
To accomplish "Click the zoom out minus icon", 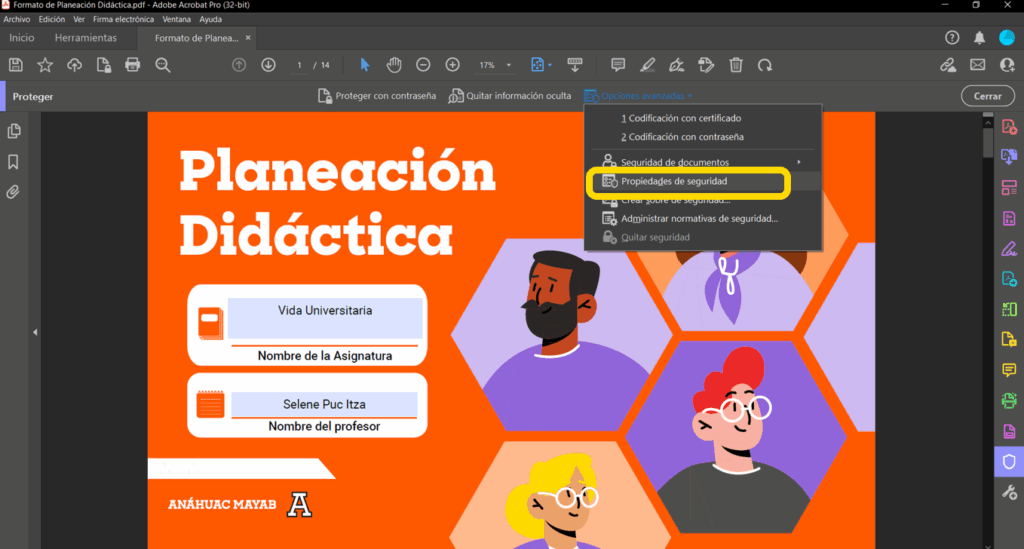I will [x=423, y=65].
